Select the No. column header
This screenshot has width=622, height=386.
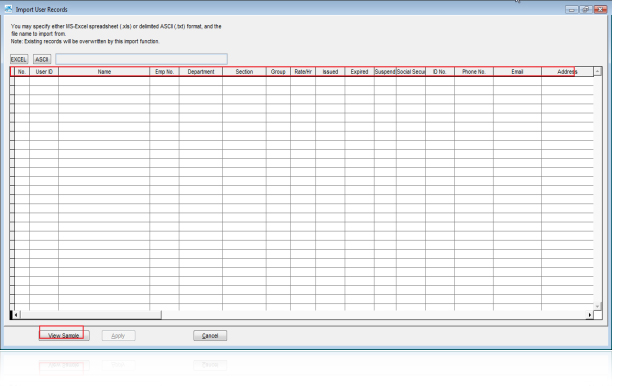click(22, 72)
